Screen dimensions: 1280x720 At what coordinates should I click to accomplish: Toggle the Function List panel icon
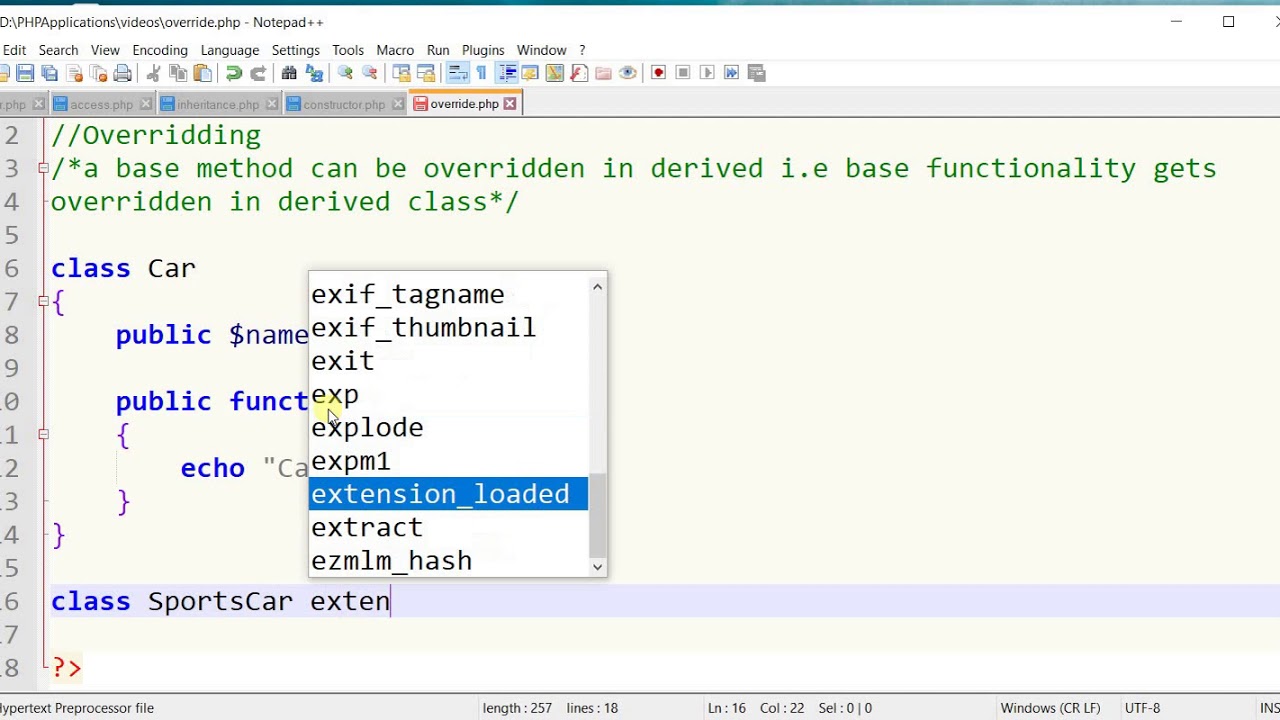tap(578, 73)
